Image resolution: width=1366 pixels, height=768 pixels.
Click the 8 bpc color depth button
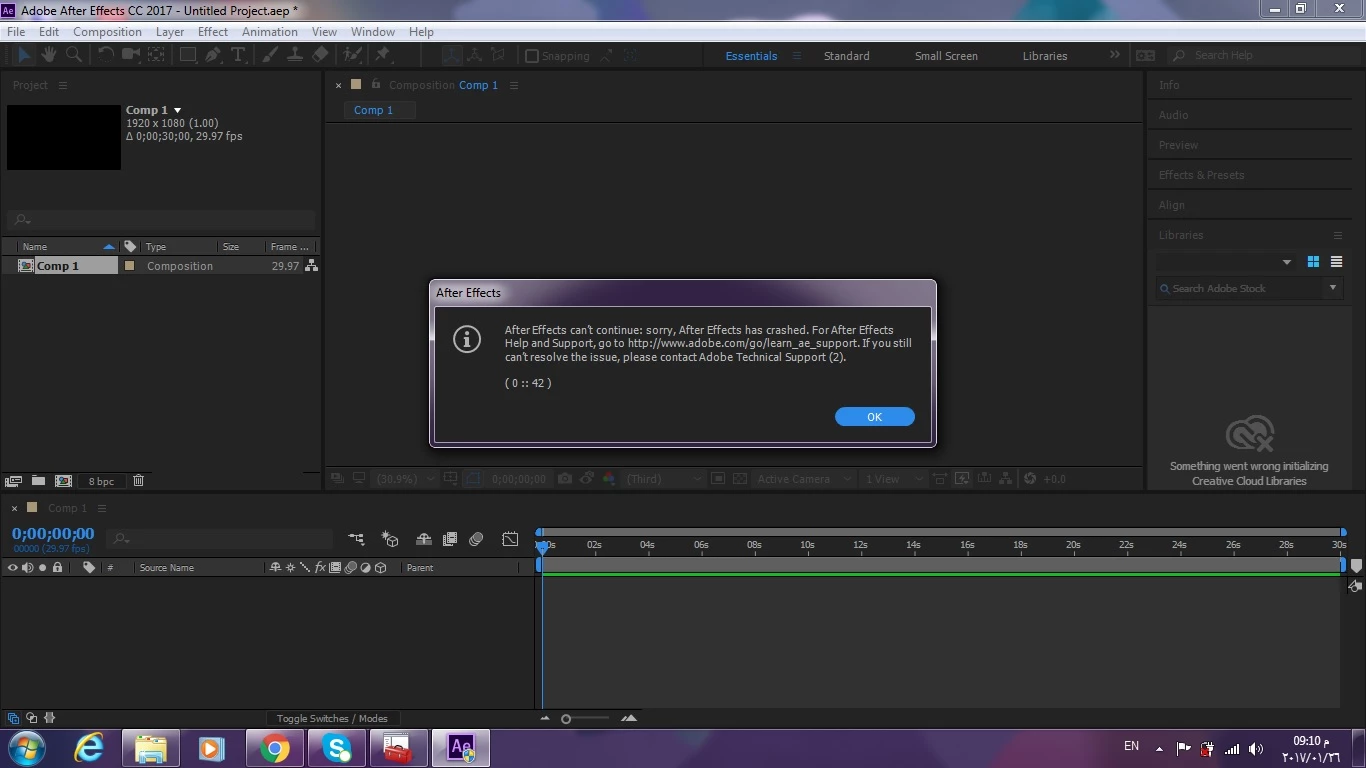101,481
